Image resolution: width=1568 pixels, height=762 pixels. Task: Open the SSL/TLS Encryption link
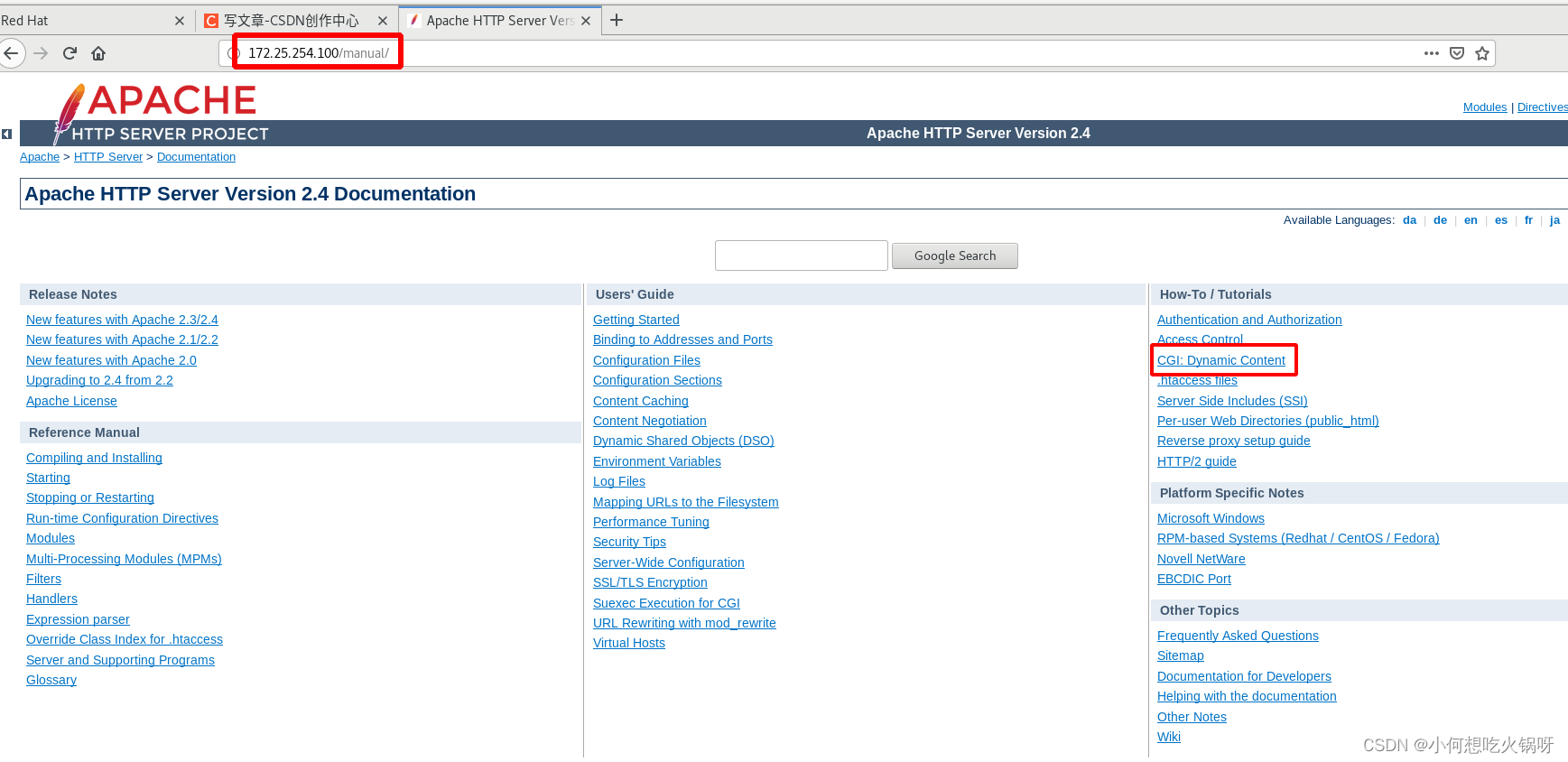650,582
